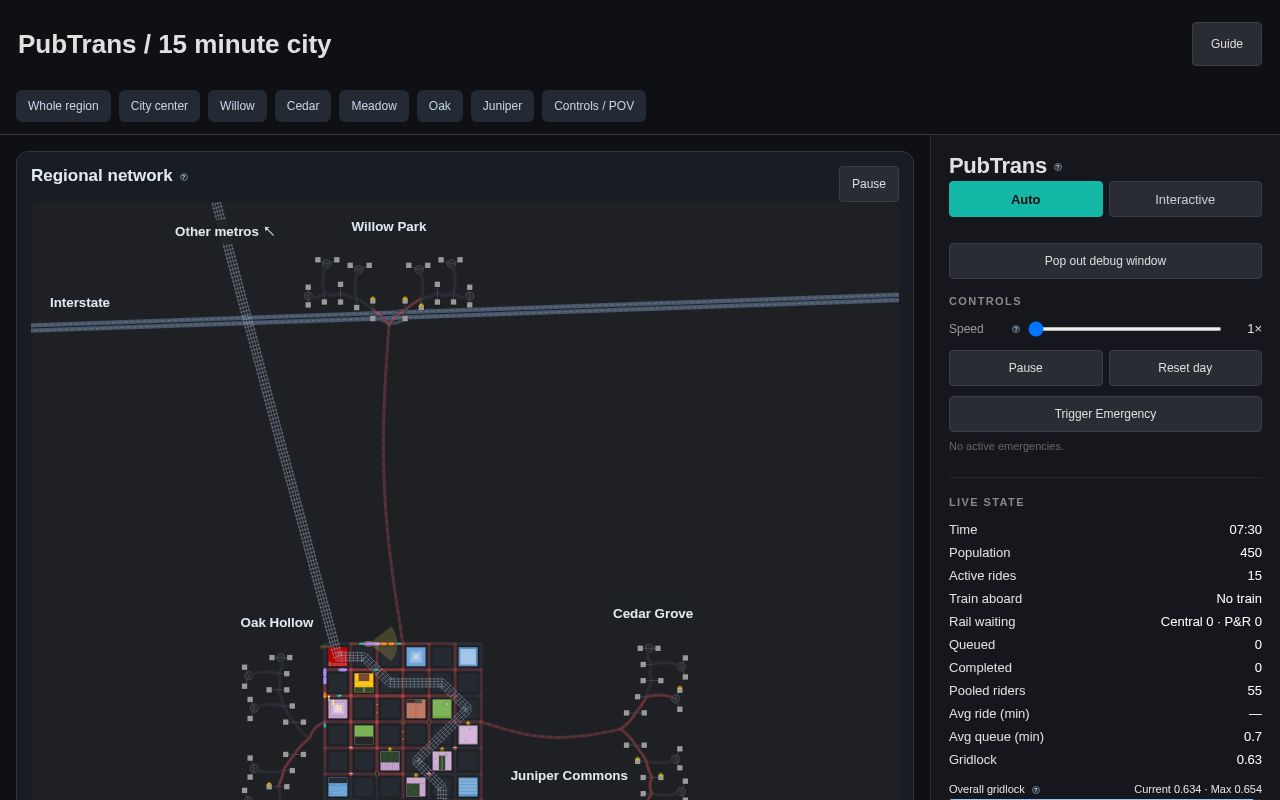Trigger an emergency
Image resolution: width=1280 pixels, height=800 pixels.
point(1105,414)
